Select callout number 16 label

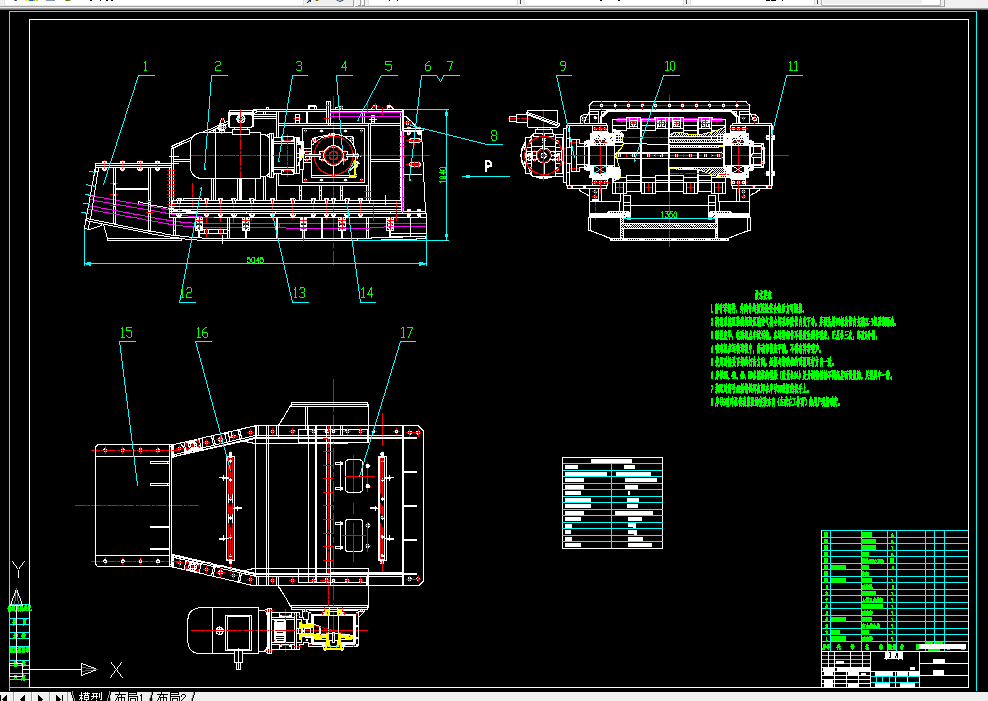(x=202, y=333)
